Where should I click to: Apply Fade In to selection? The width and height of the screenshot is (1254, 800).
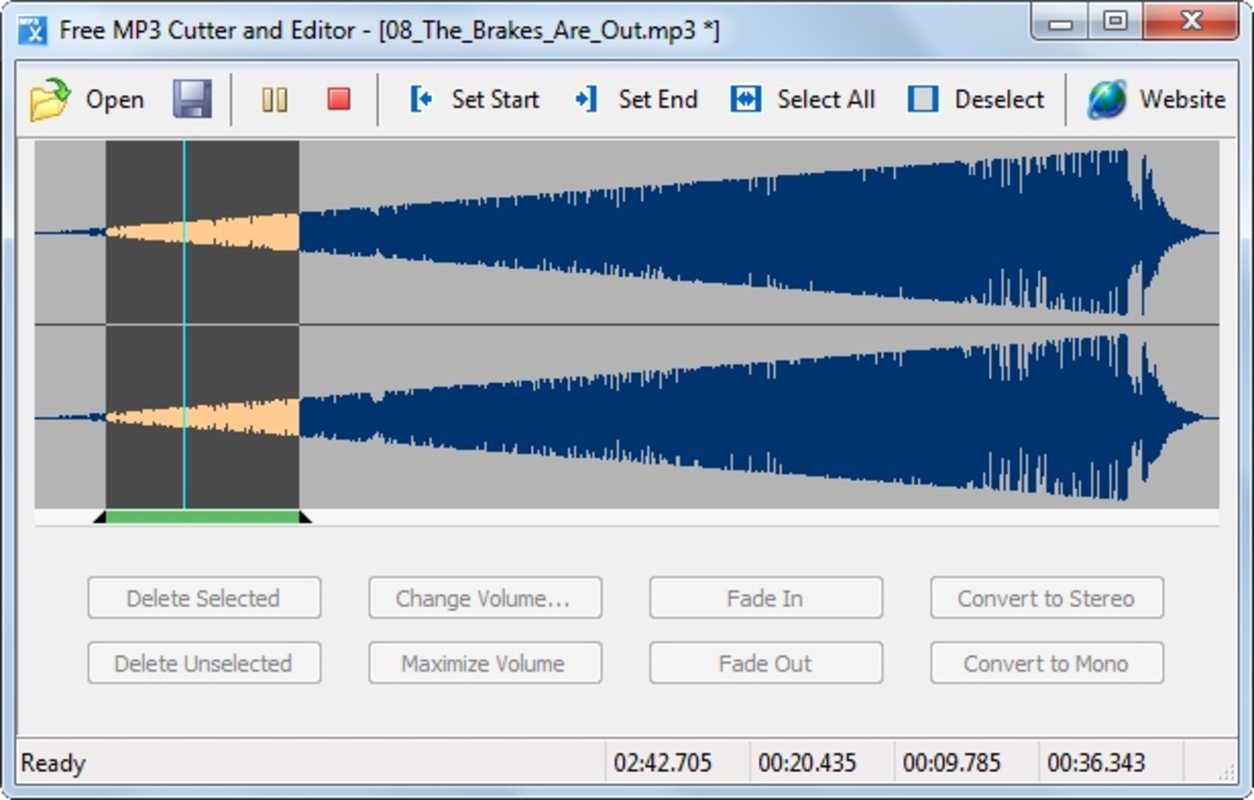coord(766,598)
